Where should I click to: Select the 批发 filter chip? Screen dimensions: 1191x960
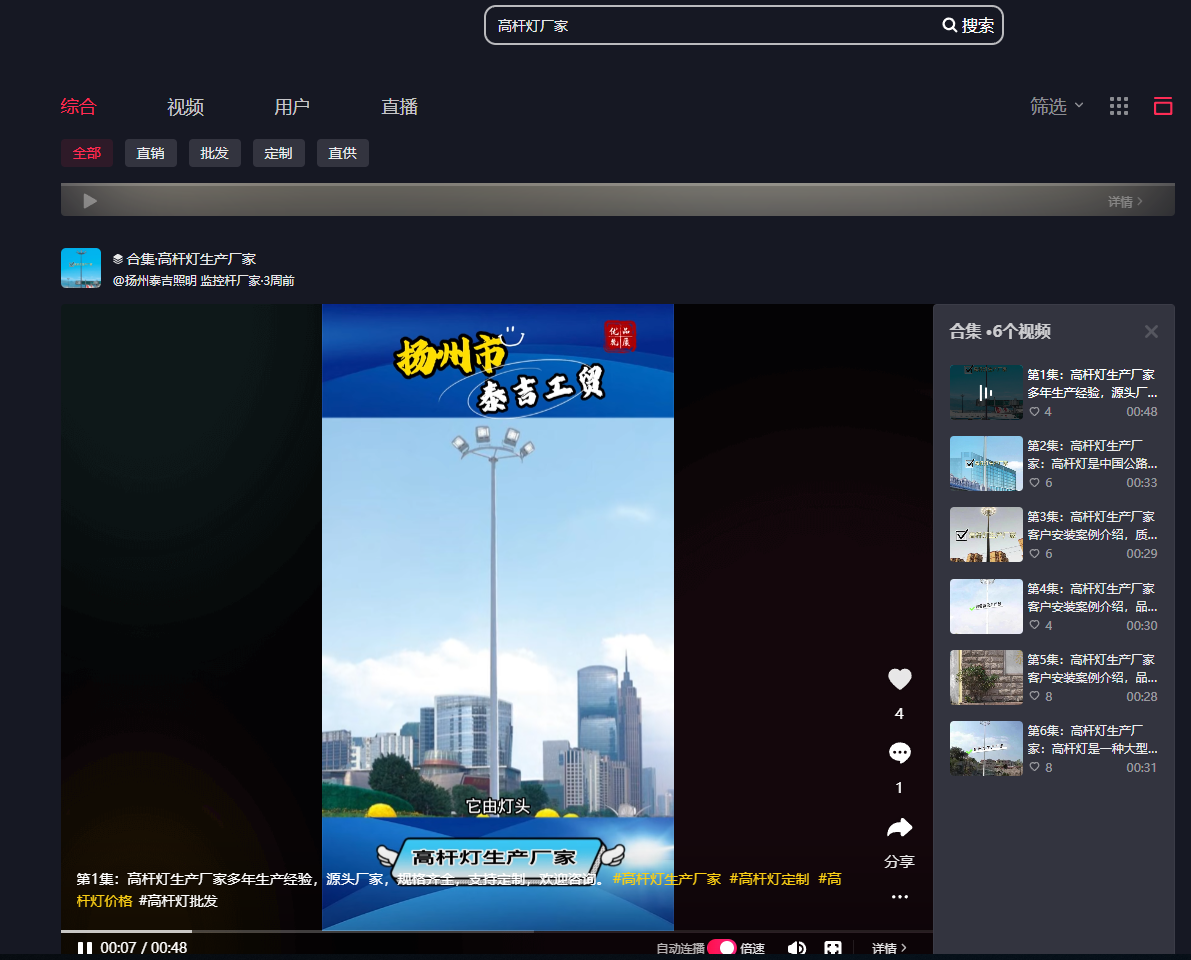[214, 153]
